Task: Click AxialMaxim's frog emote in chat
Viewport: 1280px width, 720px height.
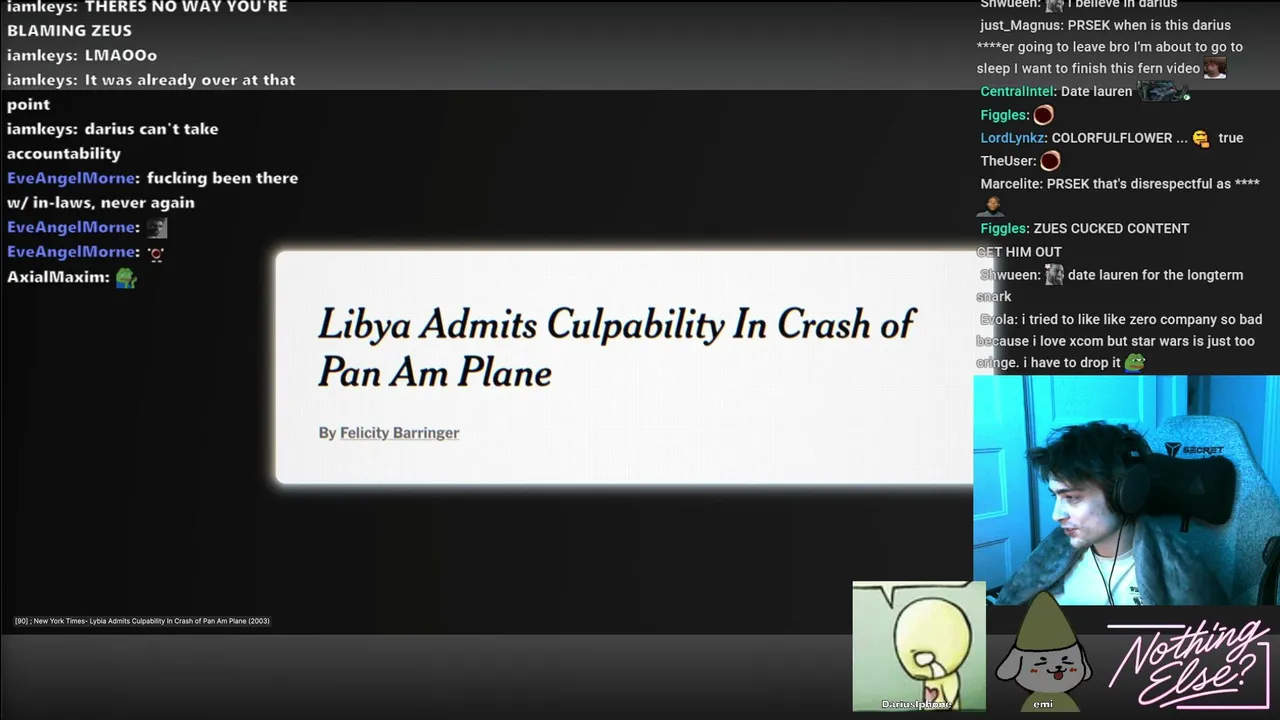Action: point(126,277)
